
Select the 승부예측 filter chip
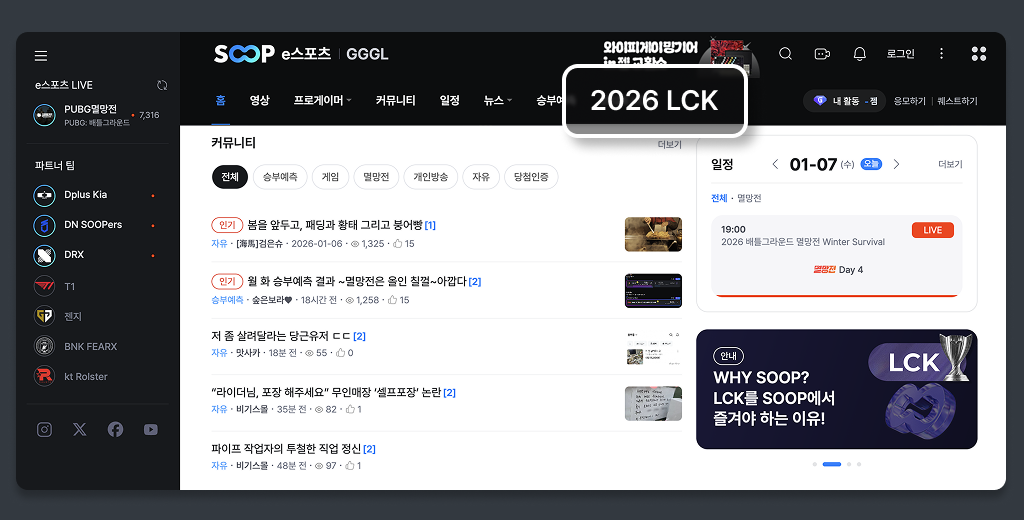point(280,177)
